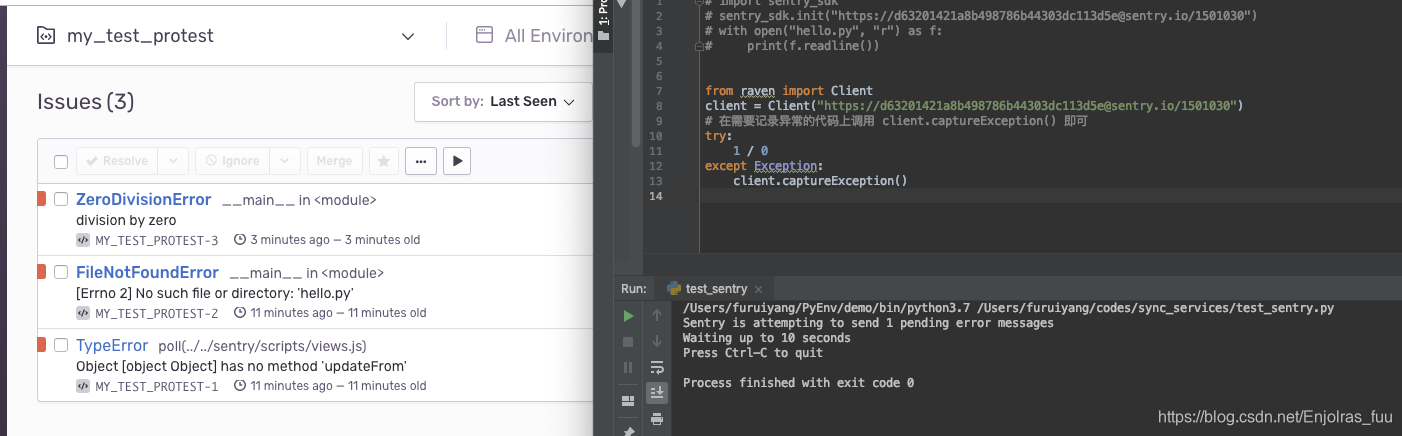Click the python3.7 command path line
Image resolution: width=1402 pixels, height=436 pixels.
tap(1008, 309)
